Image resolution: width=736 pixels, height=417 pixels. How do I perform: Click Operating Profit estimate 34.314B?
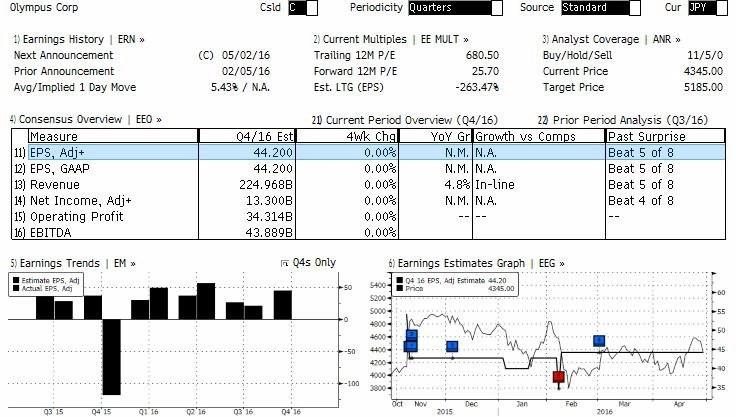pyautogui.click(x=269, y=216)
